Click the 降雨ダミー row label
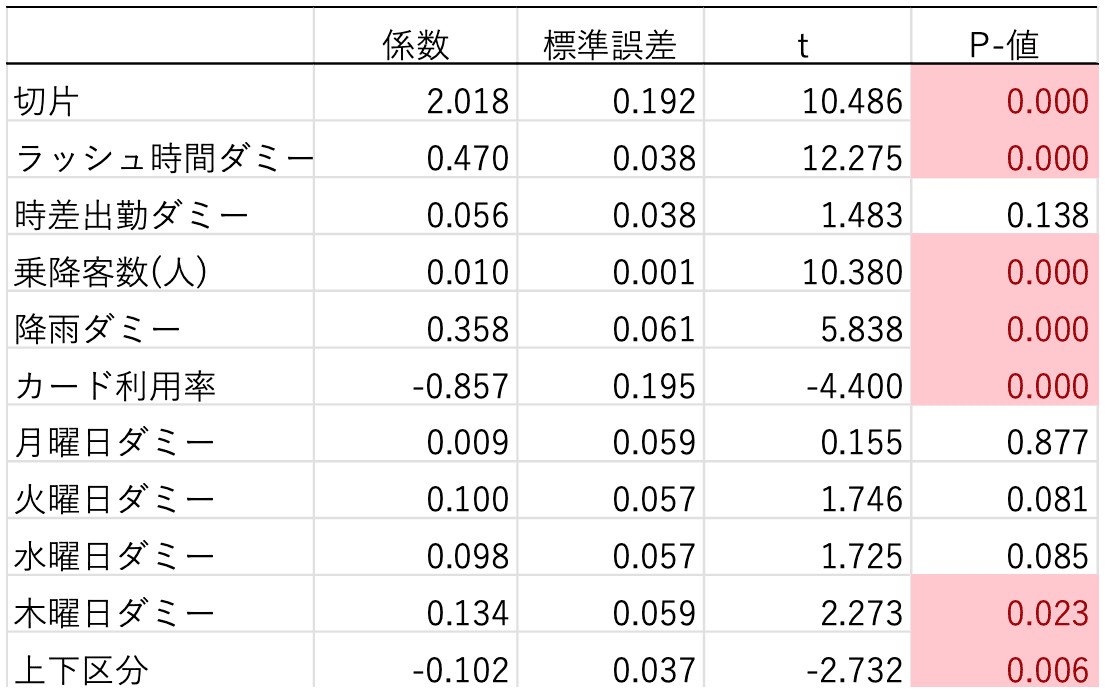 click(x=88, y=329)
